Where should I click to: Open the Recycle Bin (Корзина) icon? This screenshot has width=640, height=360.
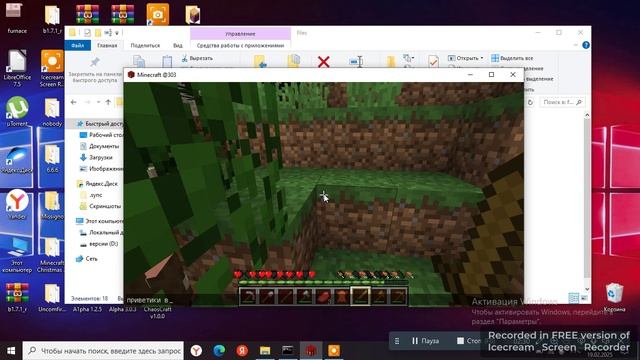point(614,297)
